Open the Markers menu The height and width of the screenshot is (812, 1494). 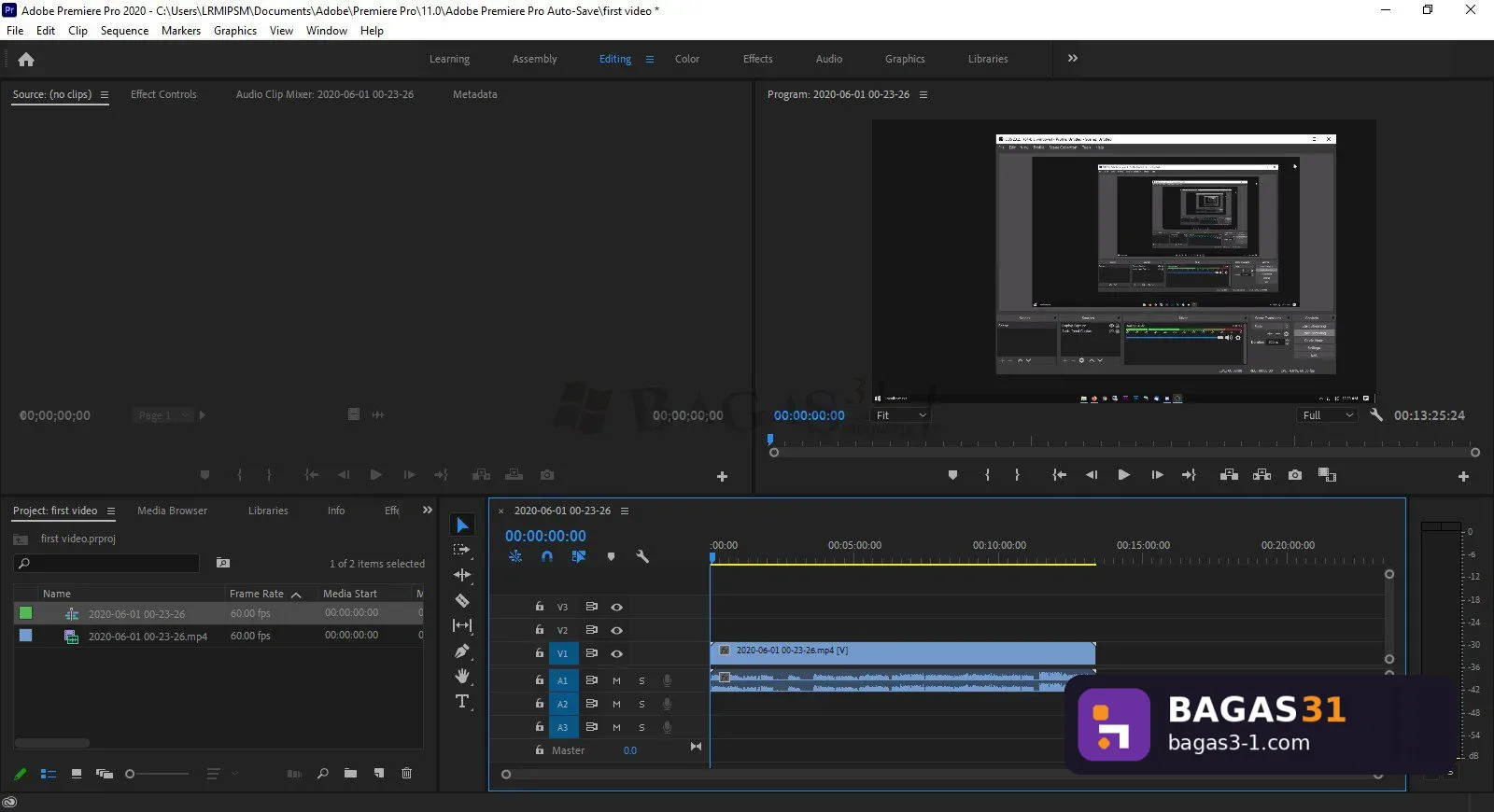[180, 31]
